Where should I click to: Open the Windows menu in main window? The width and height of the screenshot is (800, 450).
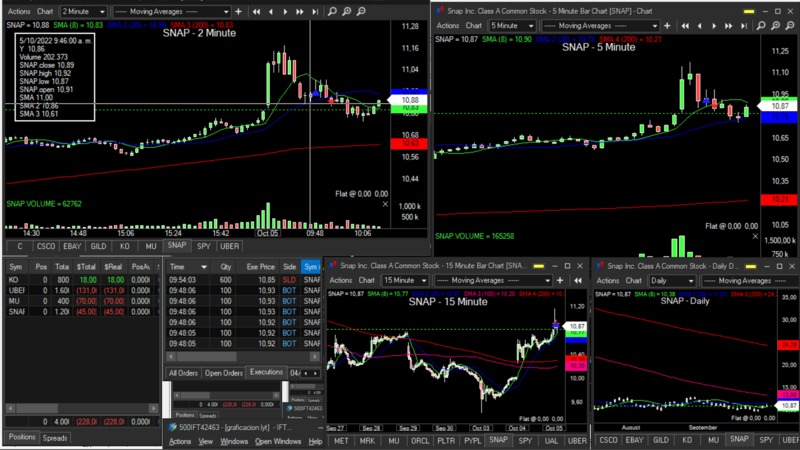[277, 441]
